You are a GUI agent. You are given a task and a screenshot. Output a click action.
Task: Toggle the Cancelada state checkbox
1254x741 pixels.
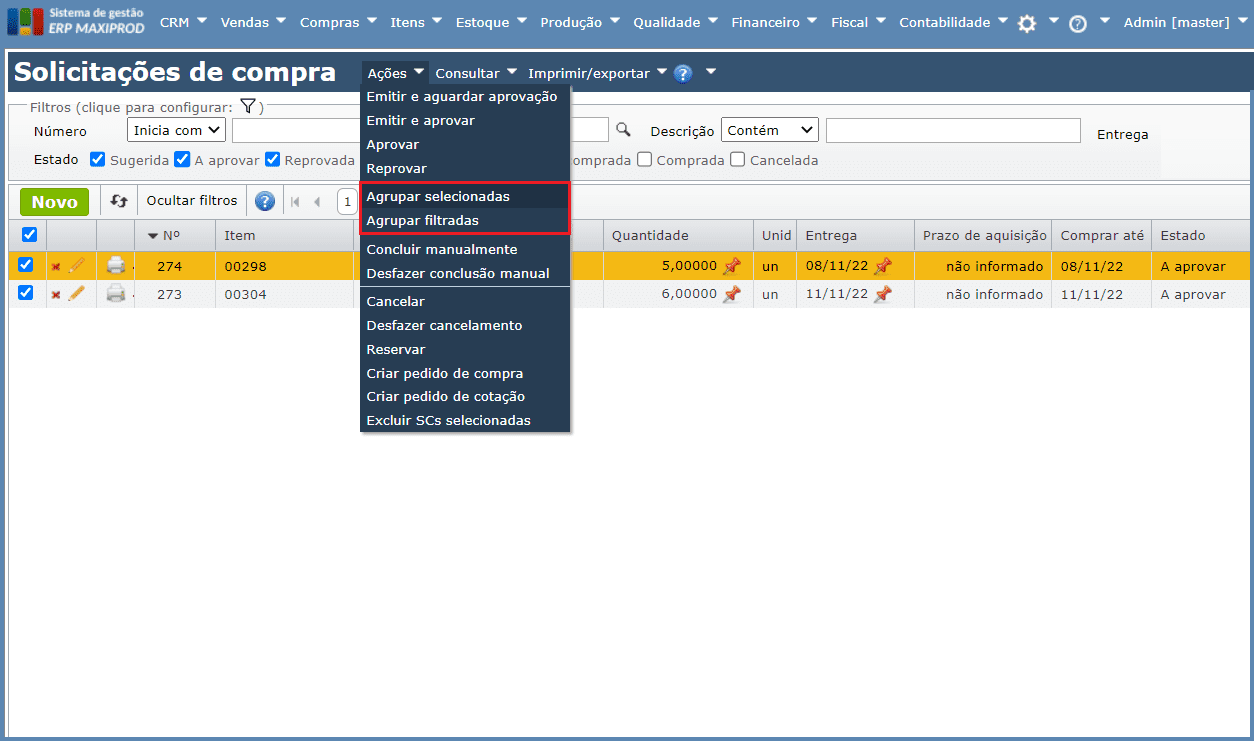[738, 159]
